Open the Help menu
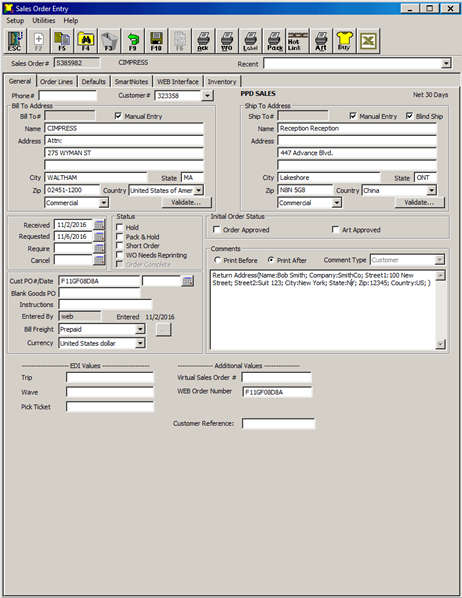Viewport: 462px width, 598px height. [x=71, y=21]
